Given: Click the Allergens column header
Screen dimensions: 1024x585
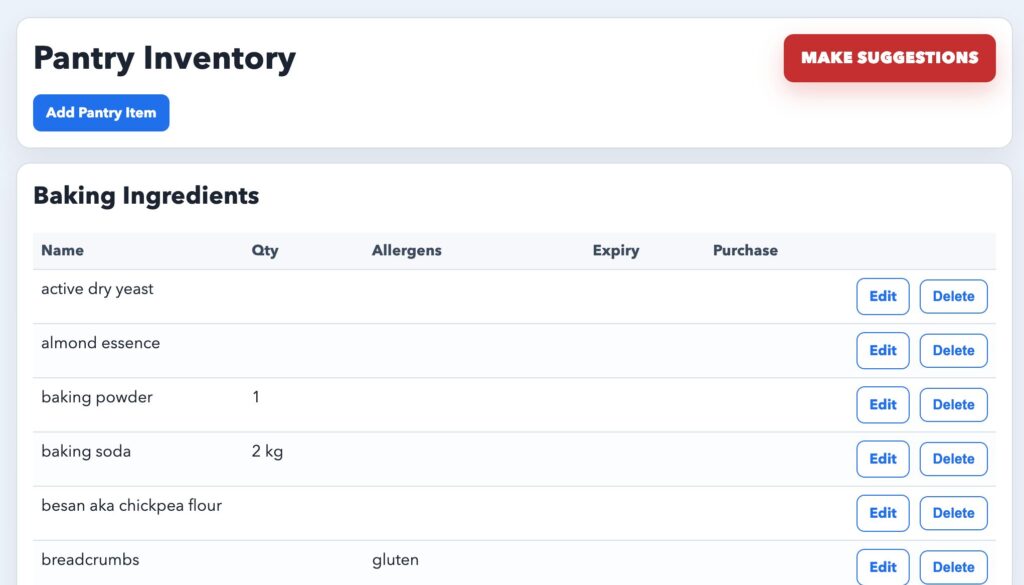Looking at the screenshot, I should [x=406, y=250].
